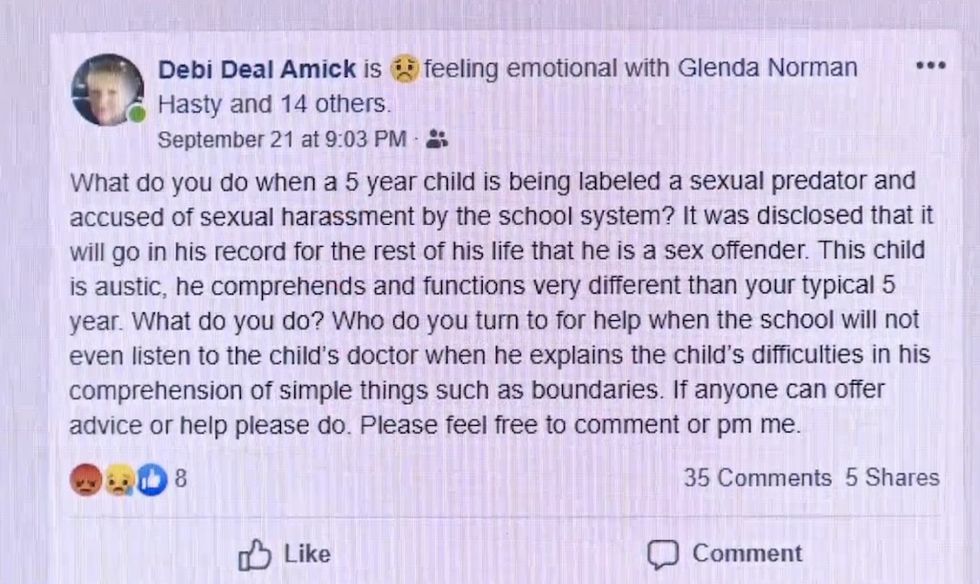Click the thumbs-up outline icon beside Like
The width and height of the screenshot is (980, 584).
click(255, 555)
